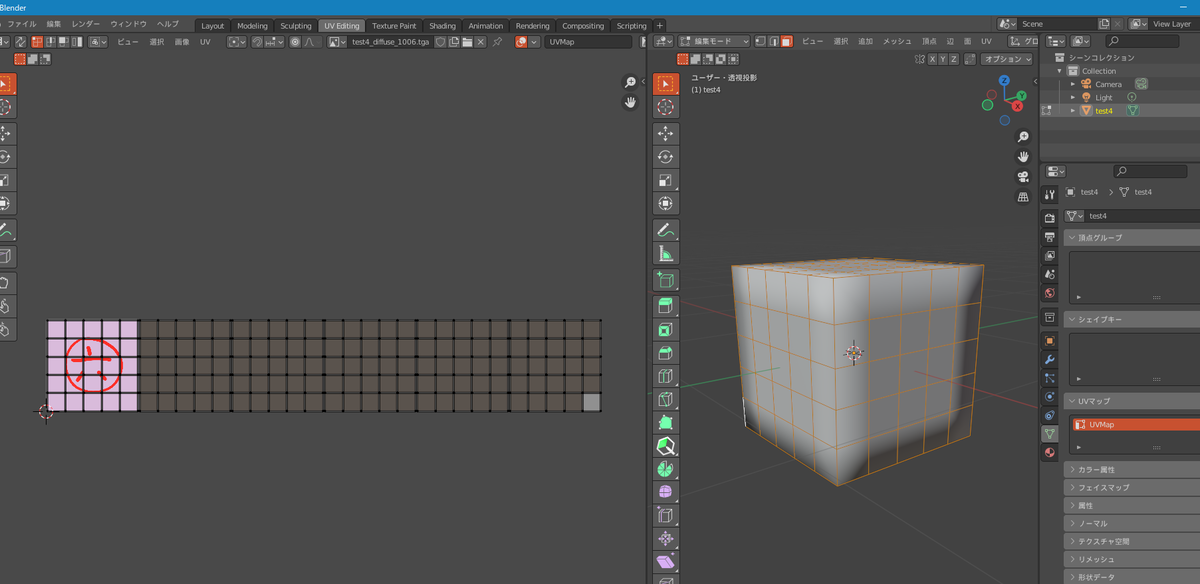Select the Measure tool in 3D viewport
1200x584 pixels.
click(666, 253)
